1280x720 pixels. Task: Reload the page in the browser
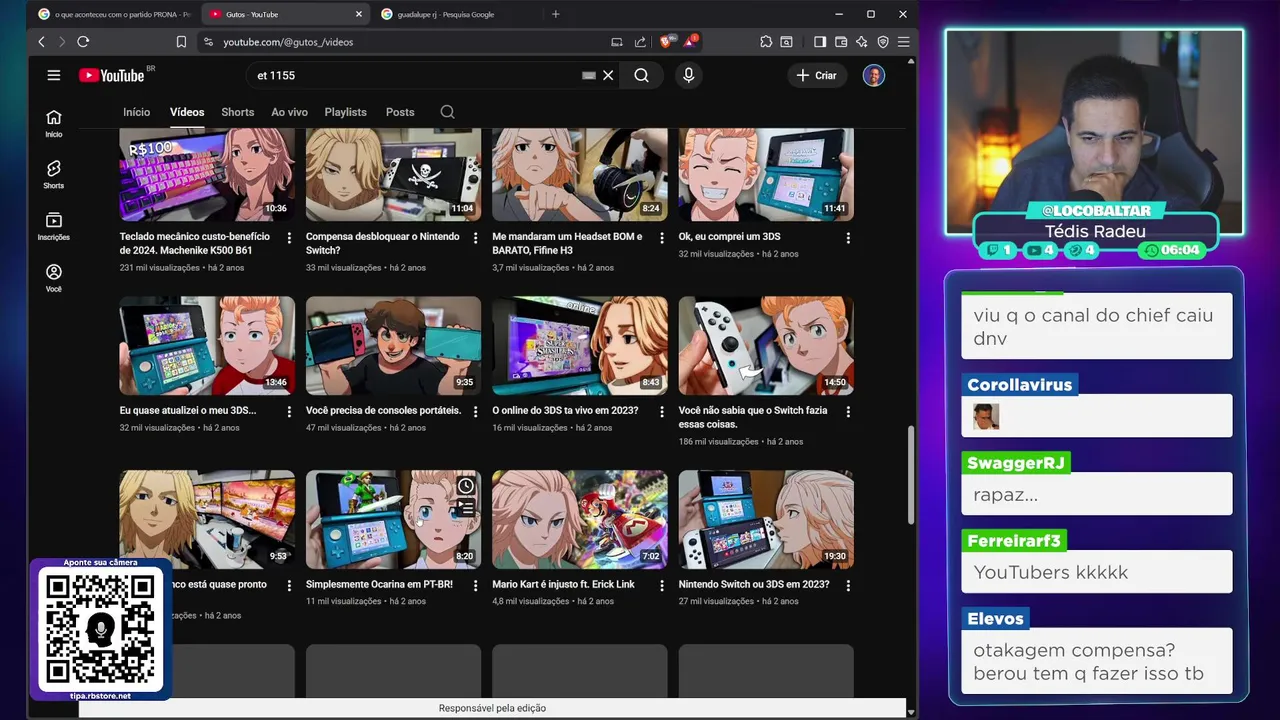point(83,42)
